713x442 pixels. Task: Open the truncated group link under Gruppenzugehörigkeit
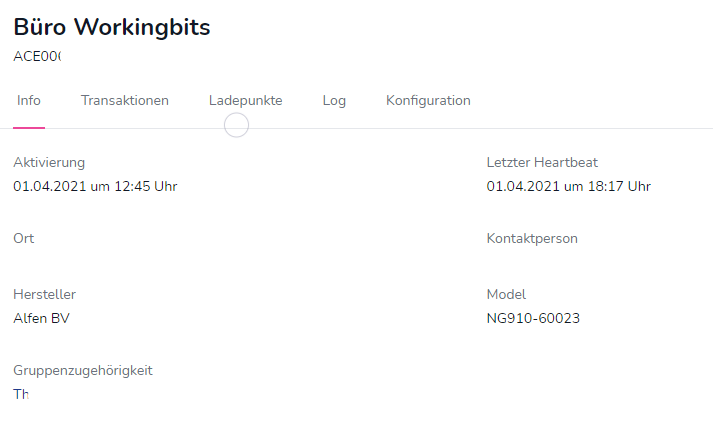coord(21,395)
